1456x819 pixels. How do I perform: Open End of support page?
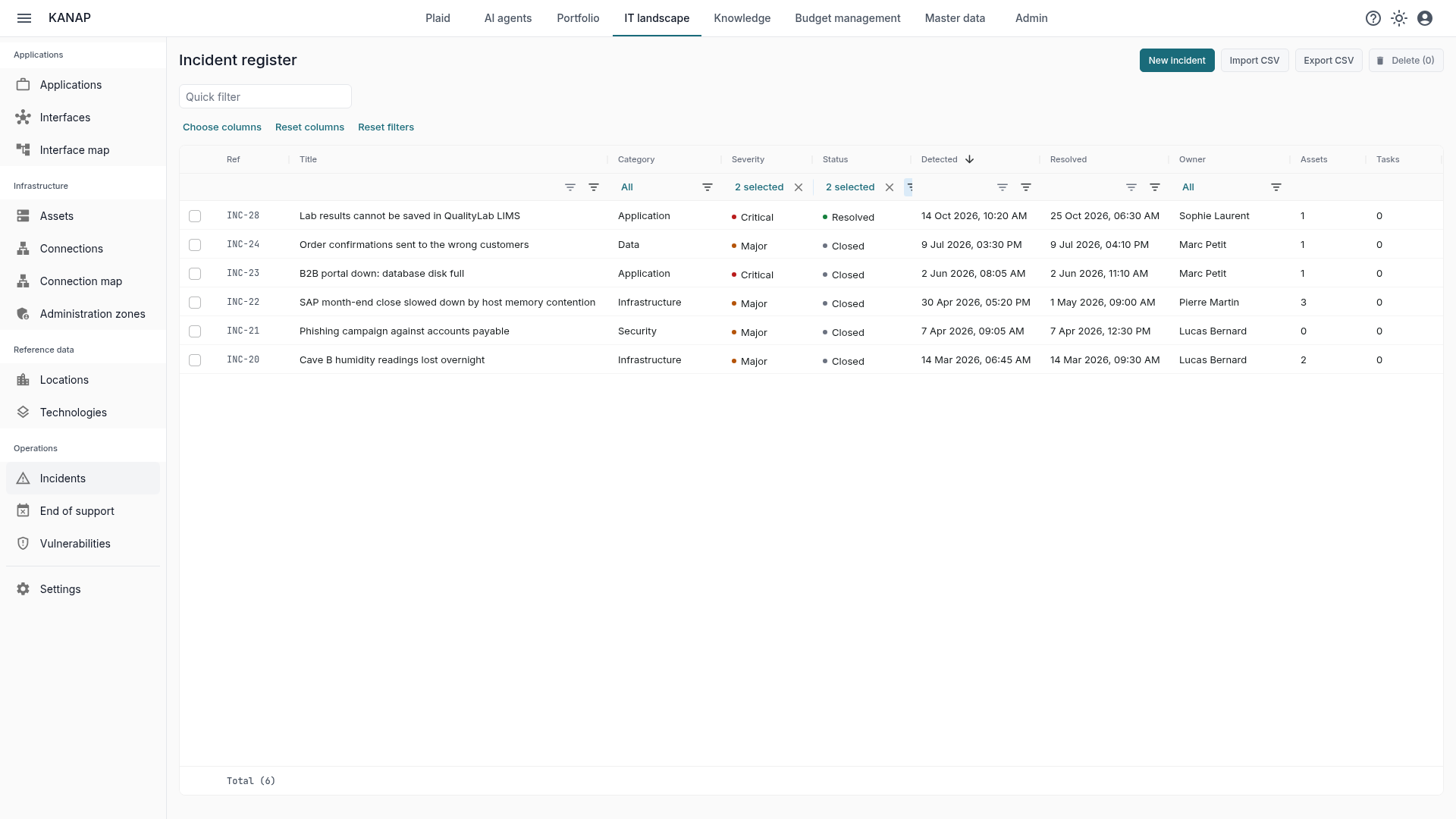83,511
